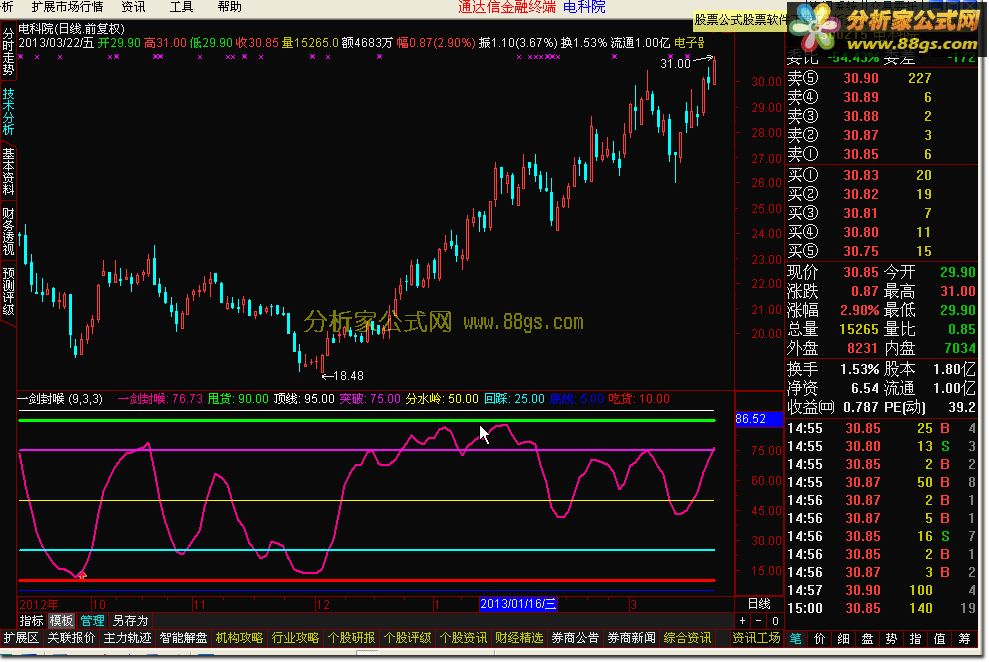Image resolution: width=989 pixels, height=662 pixels.
Task: Open the 券商新闻 bottom tab
Action: [x=631, y=639]
